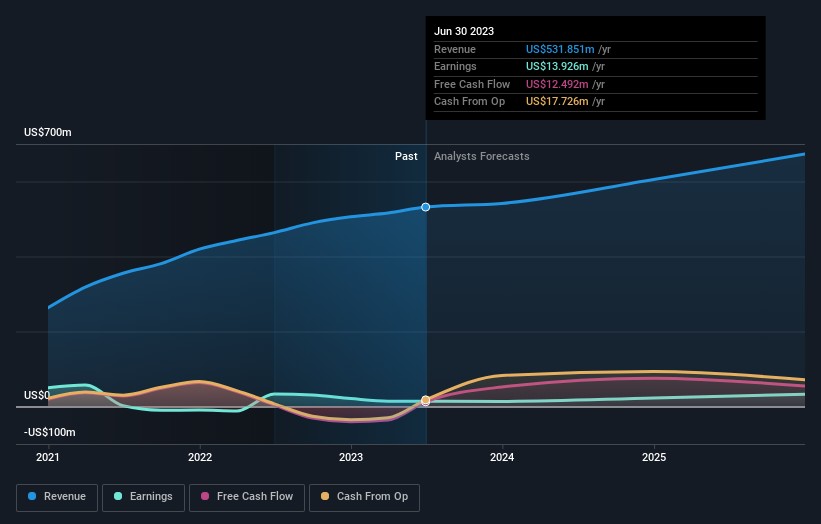
Task: Click the blue Revenue legend dot
Action: pos(32,496)
